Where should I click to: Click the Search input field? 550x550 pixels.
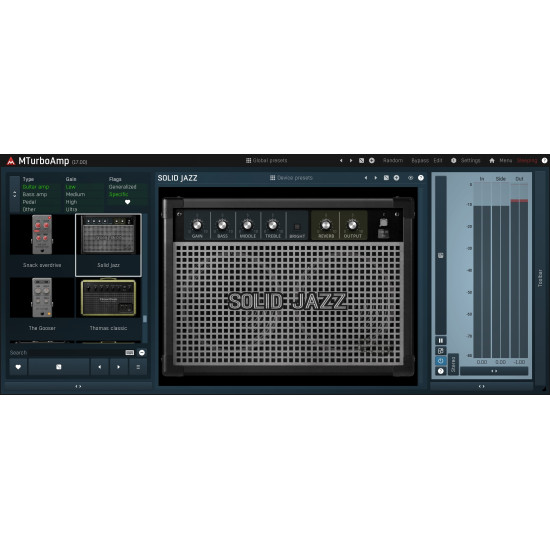tap(66, 353)
